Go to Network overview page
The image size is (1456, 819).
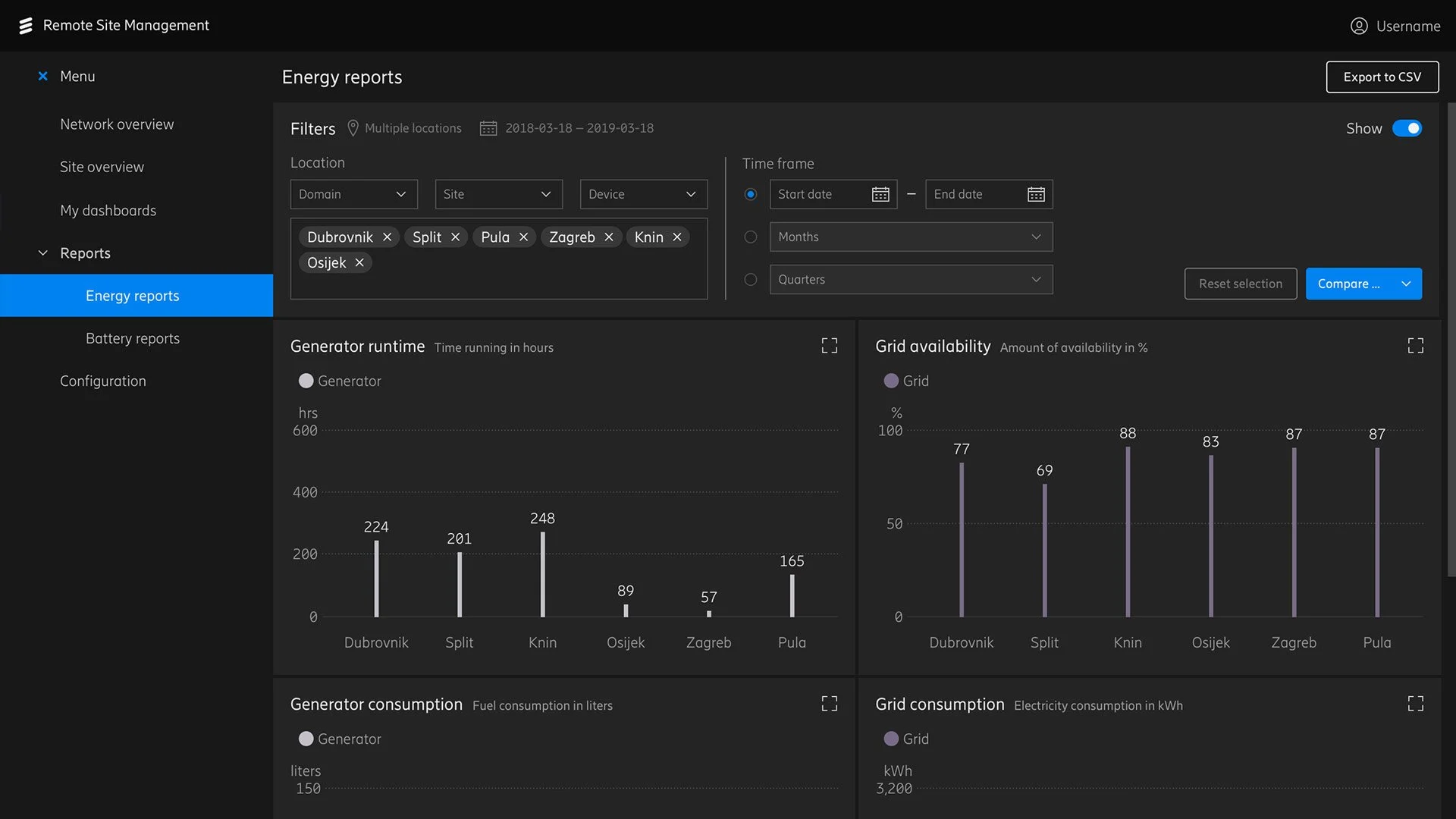click(117, 124)
